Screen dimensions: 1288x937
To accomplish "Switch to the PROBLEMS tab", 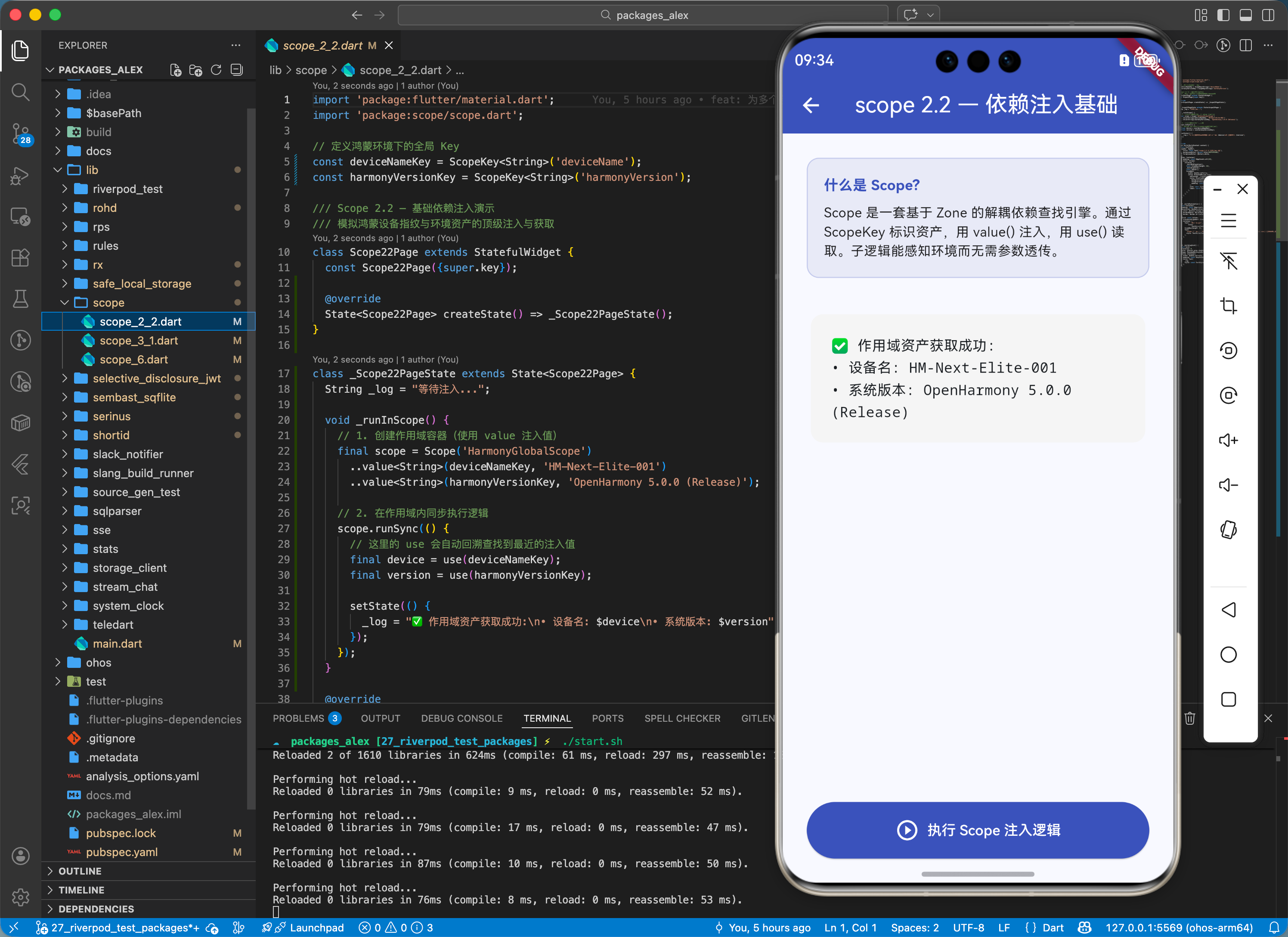I will pos(298,718).
